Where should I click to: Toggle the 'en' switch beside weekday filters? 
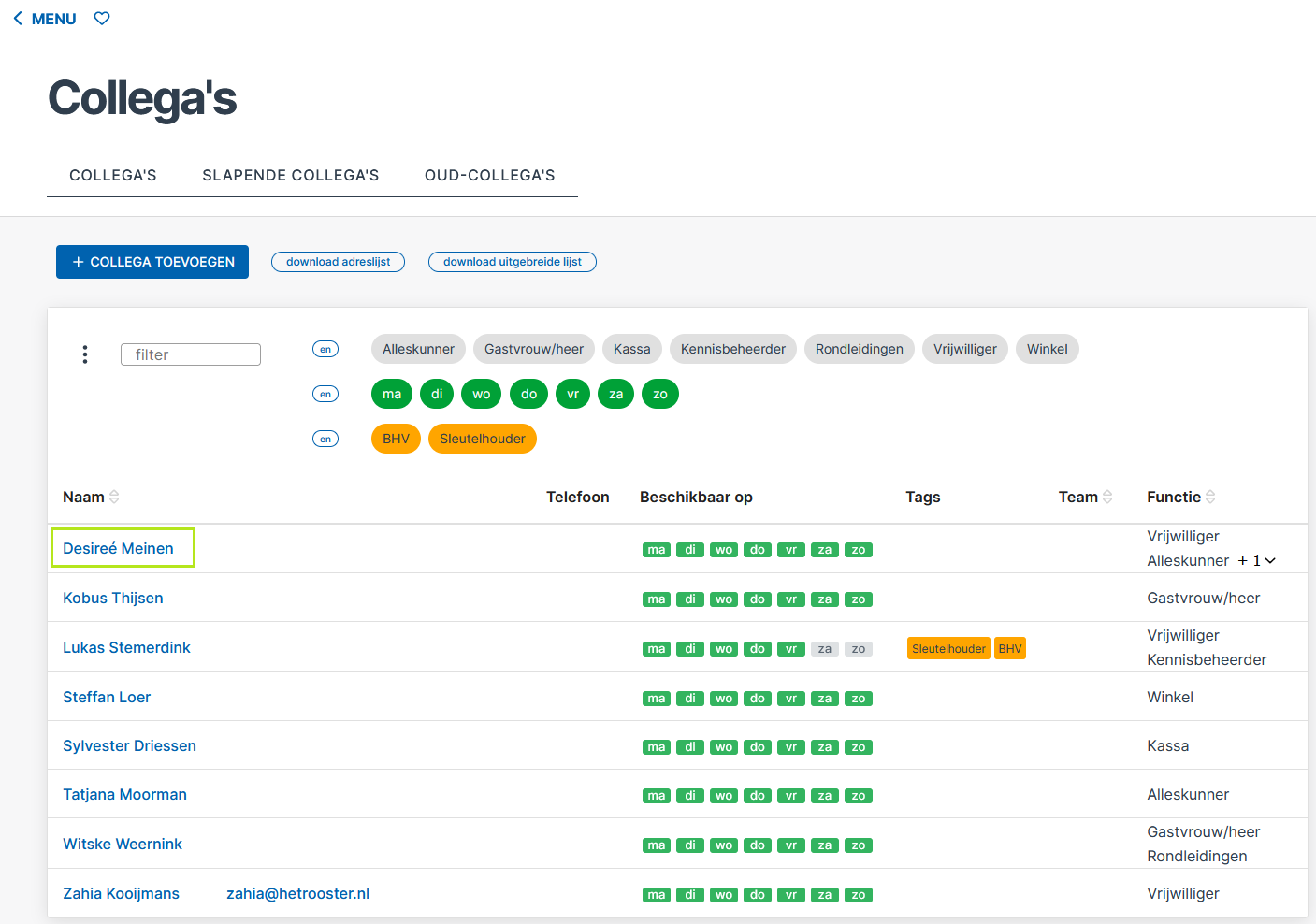[x=325, y=394]
